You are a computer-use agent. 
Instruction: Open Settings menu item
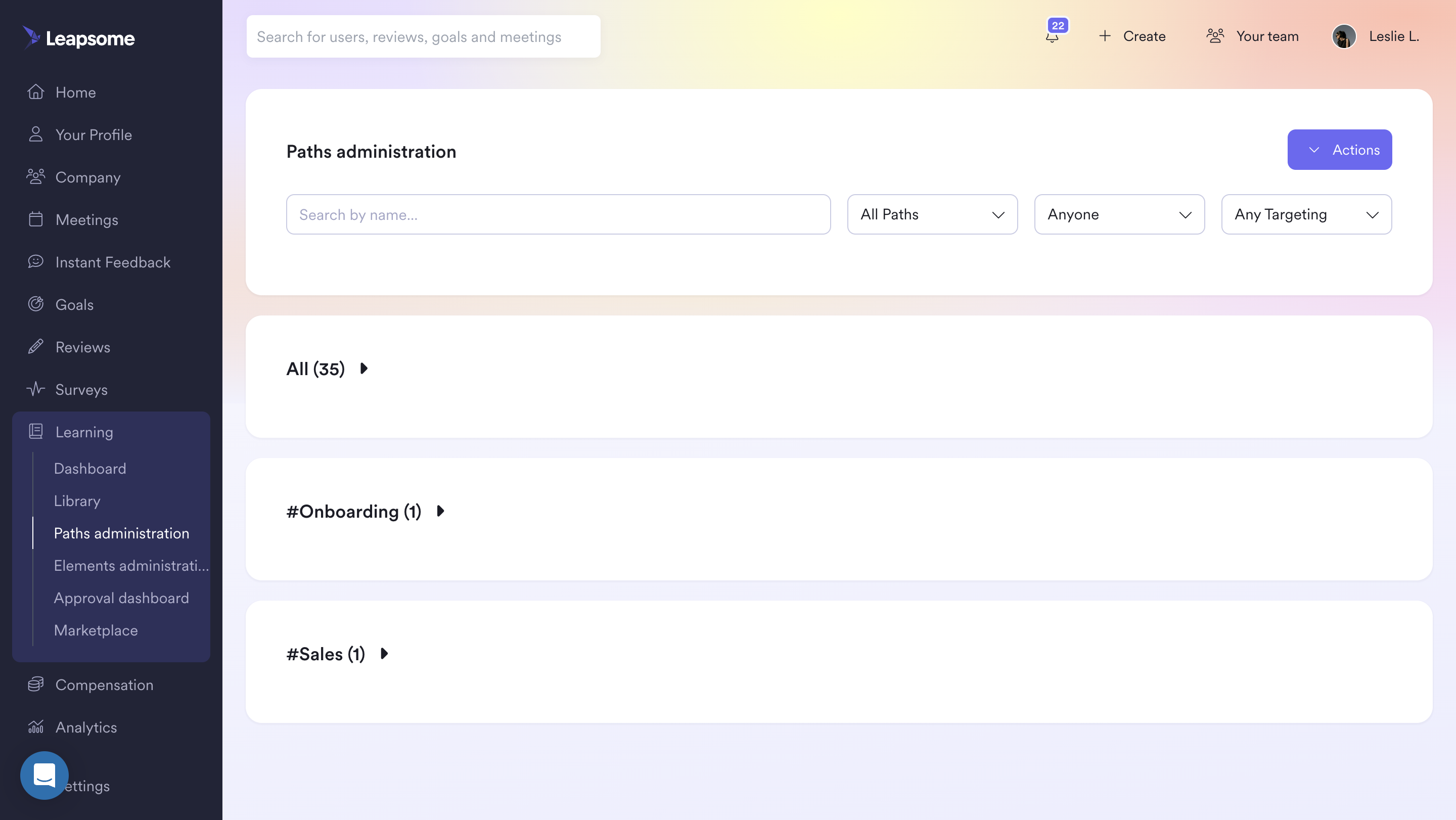point(86,786)
